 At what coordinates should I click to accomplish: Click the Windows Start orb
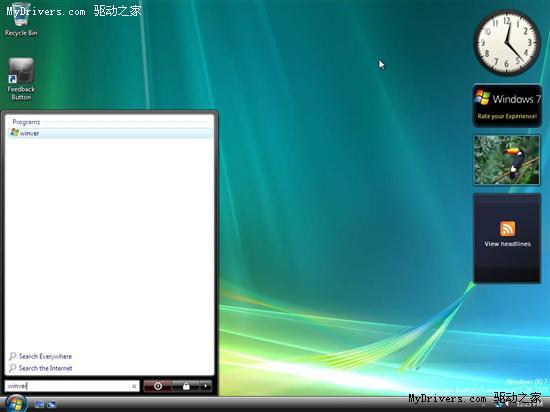[x=15, y=403]
